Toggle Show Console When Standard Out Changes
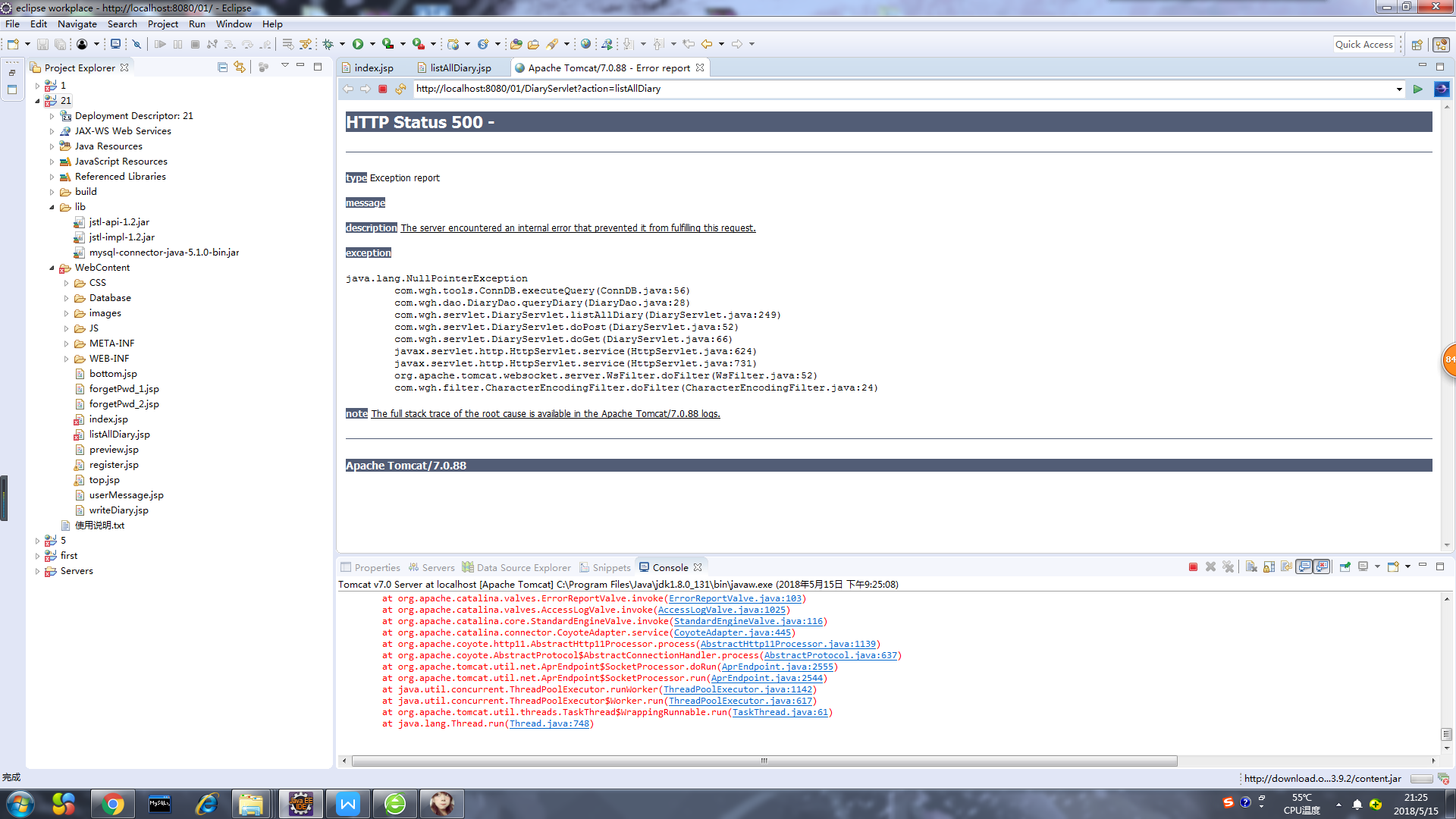This screenshot has height=819, width=1456. click(1304, 566)
